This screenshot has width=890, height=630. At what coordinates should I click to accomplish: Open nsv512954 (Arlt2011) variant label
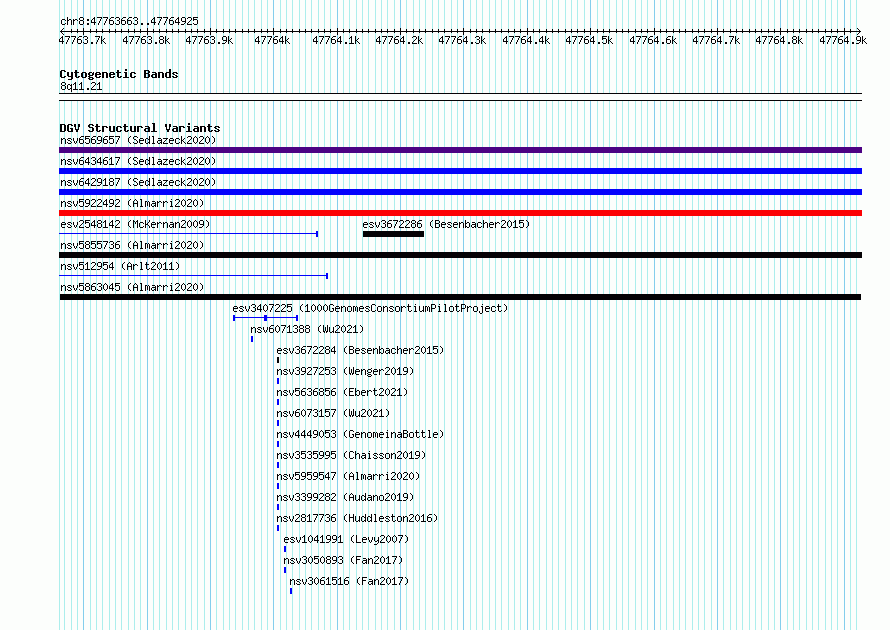click(x=120, y=266)
